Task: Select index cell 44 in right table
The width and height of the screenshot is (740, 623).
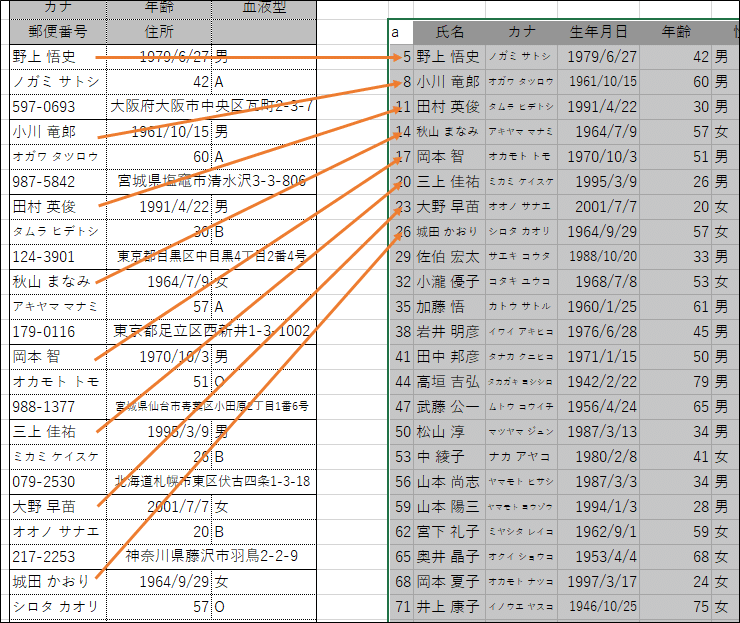Action: tap(401, 382)
